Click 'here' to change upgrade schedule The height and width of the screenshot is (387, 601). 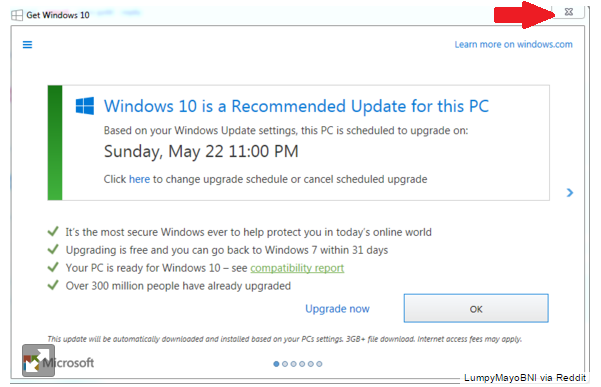pos(140,179)
